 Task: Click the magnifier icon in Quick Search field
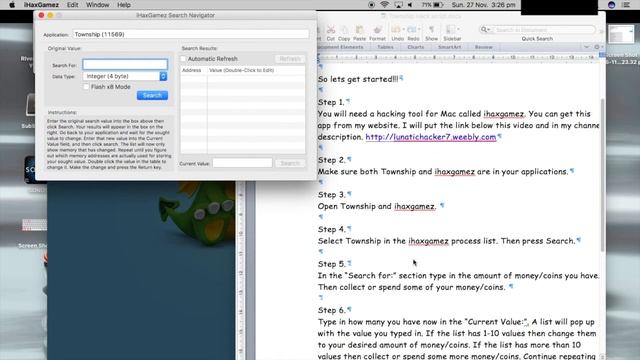[x=484, y=29]
